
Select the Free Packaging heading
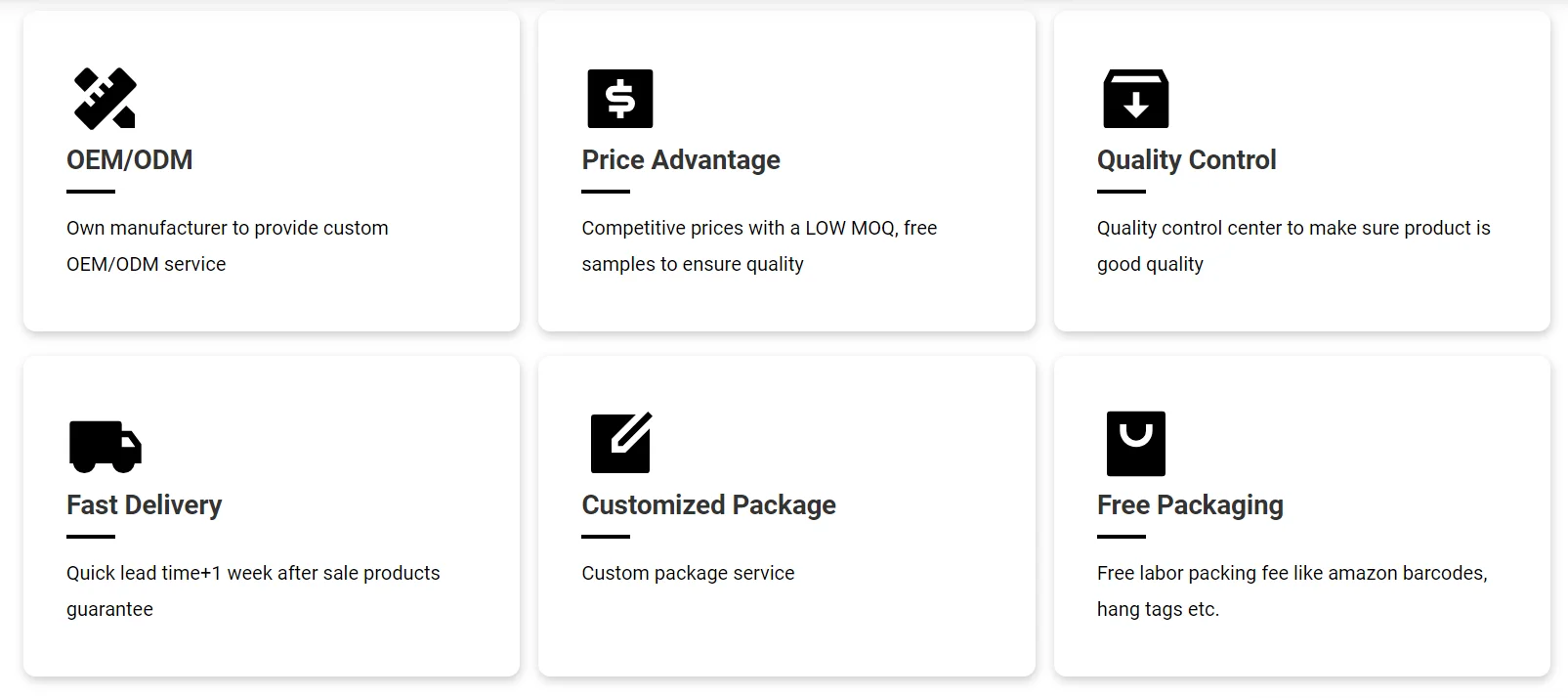pos(1190,505)
